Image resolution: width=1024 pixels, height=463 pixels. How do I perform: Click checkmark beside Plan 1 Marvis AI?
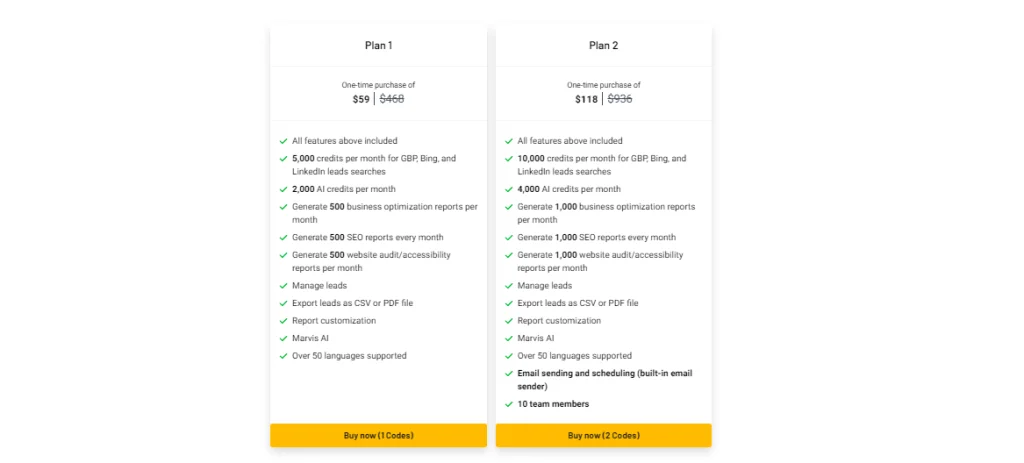coord(284,339)
